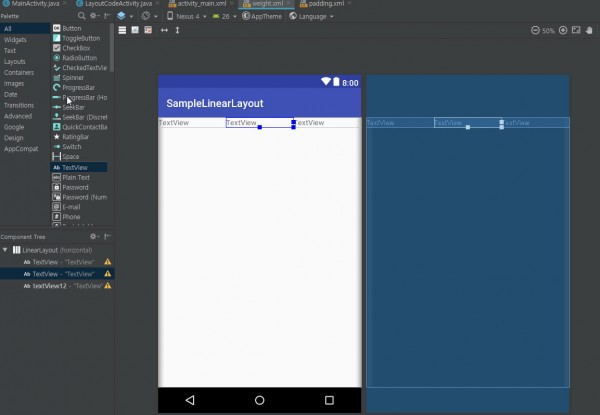The height and width of the screenshot is (415, 600).
Task: Pick Button widget from the palette
Action: [x=80, y=28]
